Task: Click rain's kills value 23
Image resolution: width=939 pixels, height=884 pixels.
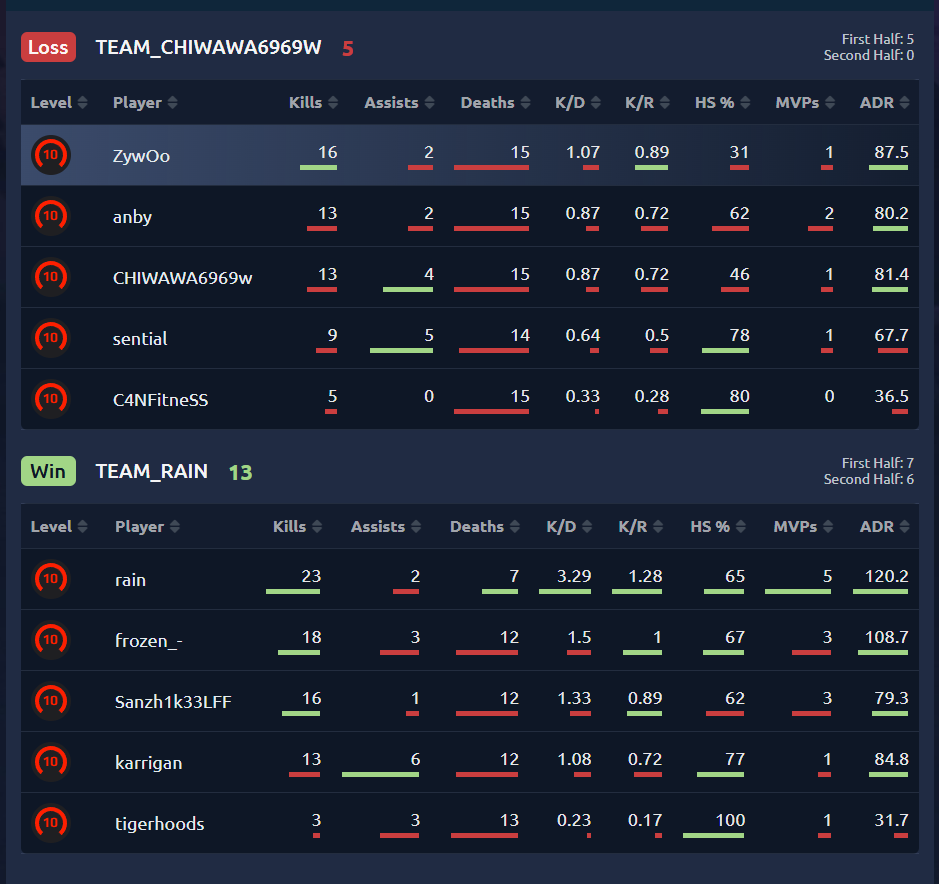Action: point(311,576)
